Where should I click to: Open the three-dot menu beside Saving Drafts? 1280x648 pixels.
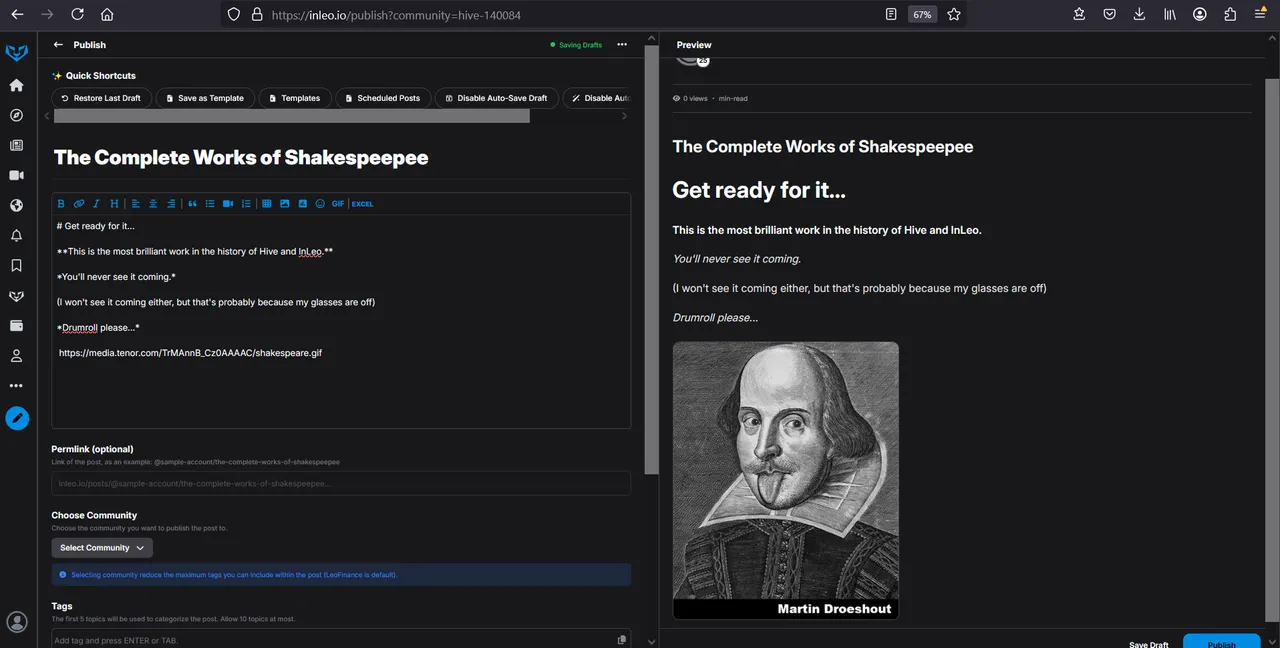pyautogui.click(x=622, y=45)
